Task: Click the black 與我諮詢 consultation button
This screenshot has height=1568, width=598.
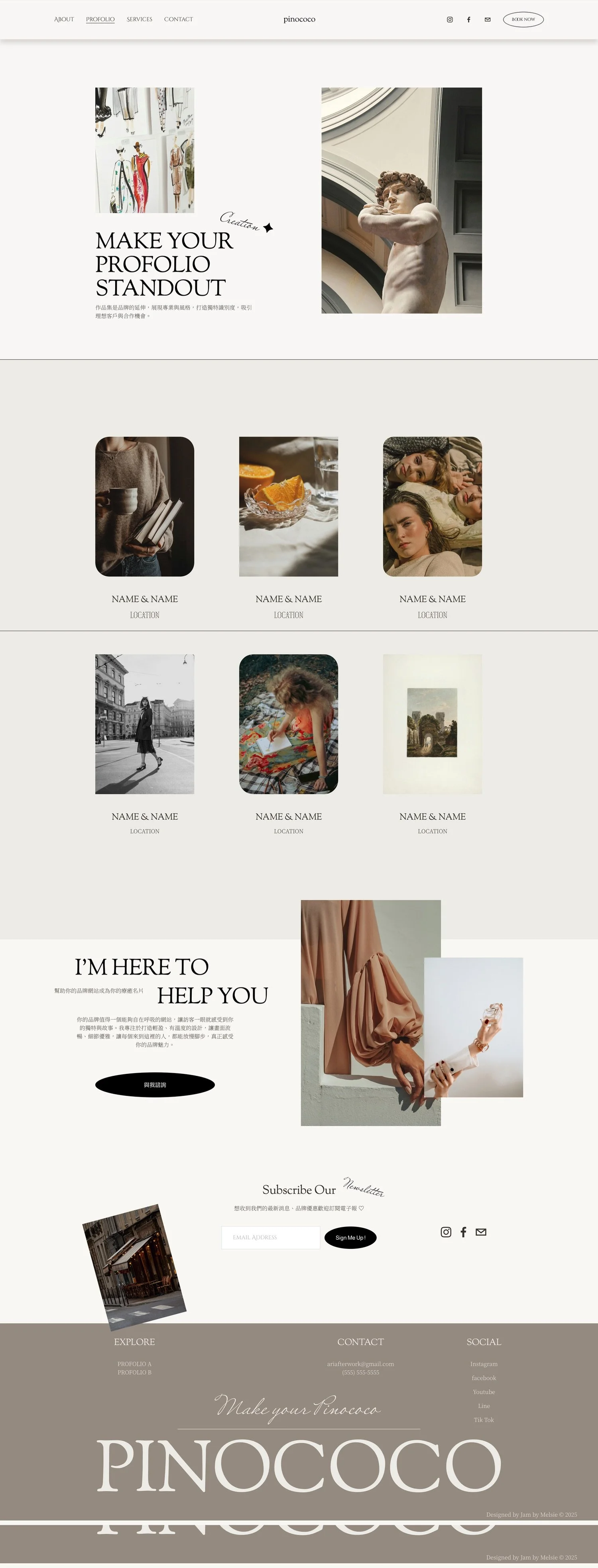Action: pos(155,1085)
